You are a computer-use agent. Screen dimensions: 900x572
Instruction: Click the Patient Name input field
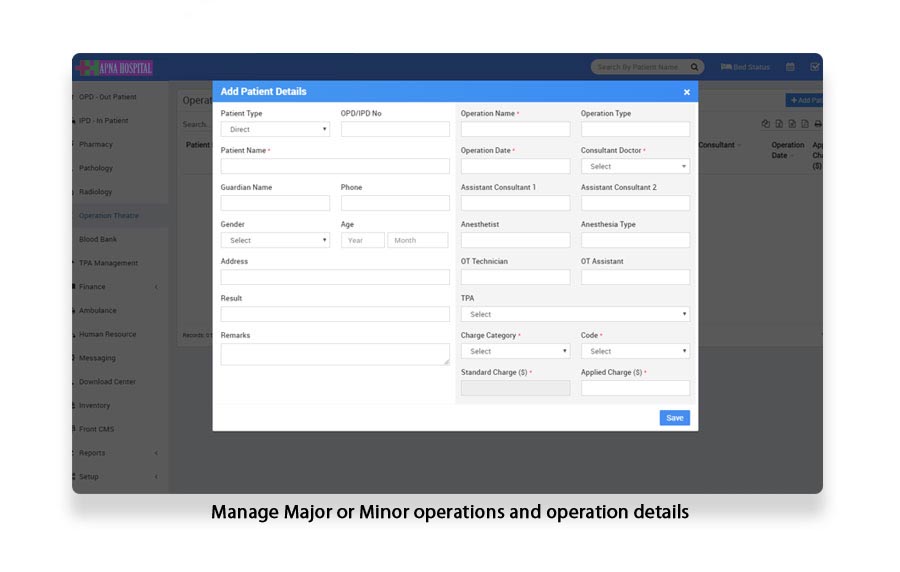[335, 166]
